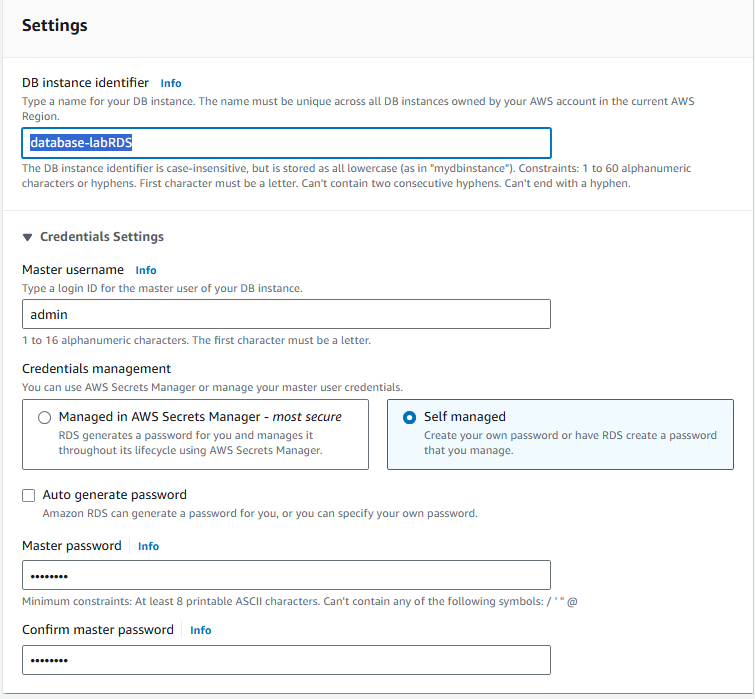
Task: Open Info link for Confirm master password
Action: [200, 630]
